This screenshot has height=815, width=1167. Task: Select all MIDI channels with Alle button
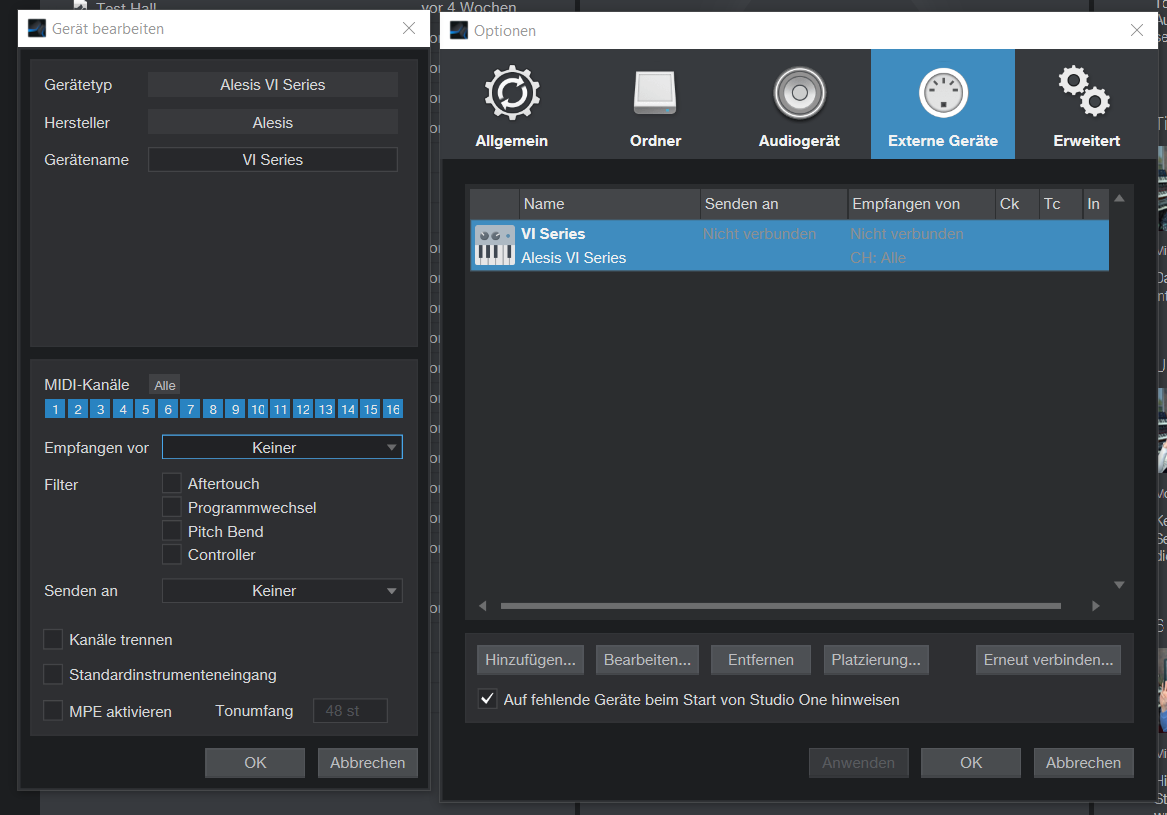[165, 385]
